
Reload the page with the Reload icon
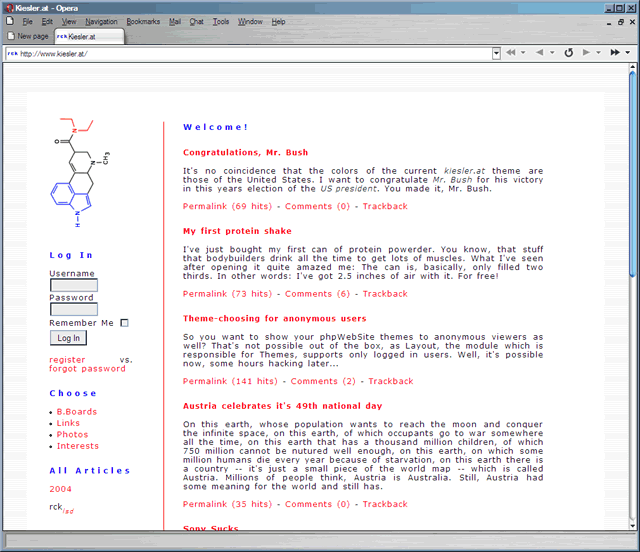[569, 53]
